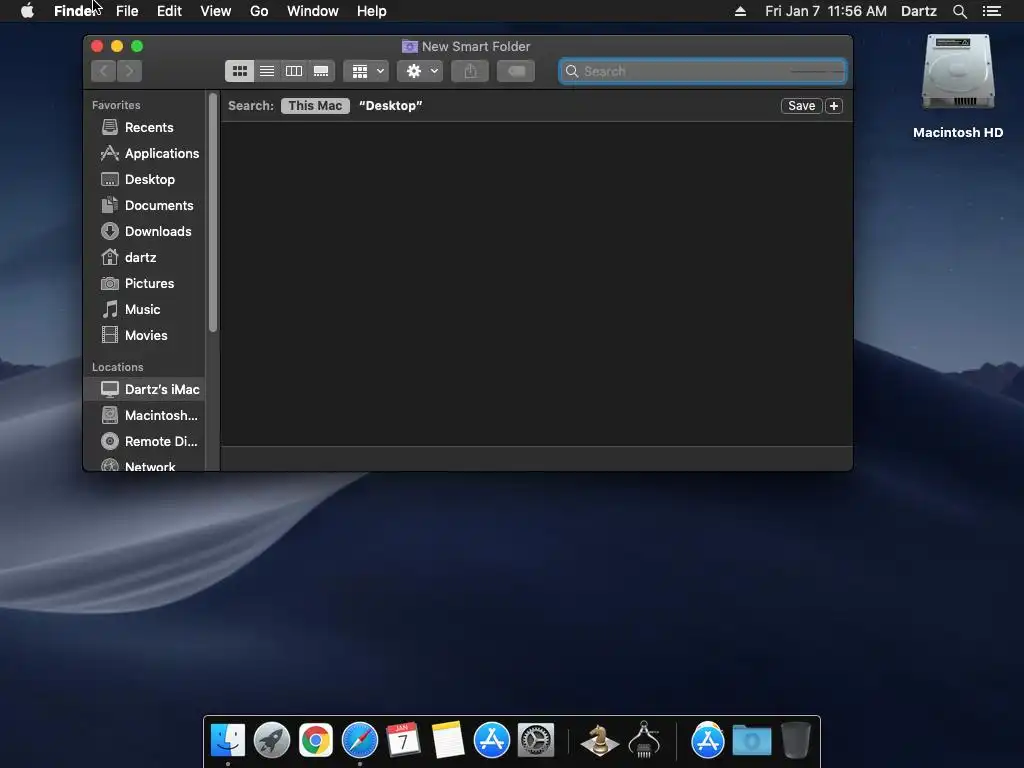1024x768 pixels.
Task: Click the sidebar vertical scrollbar
Action: [213, 212]
